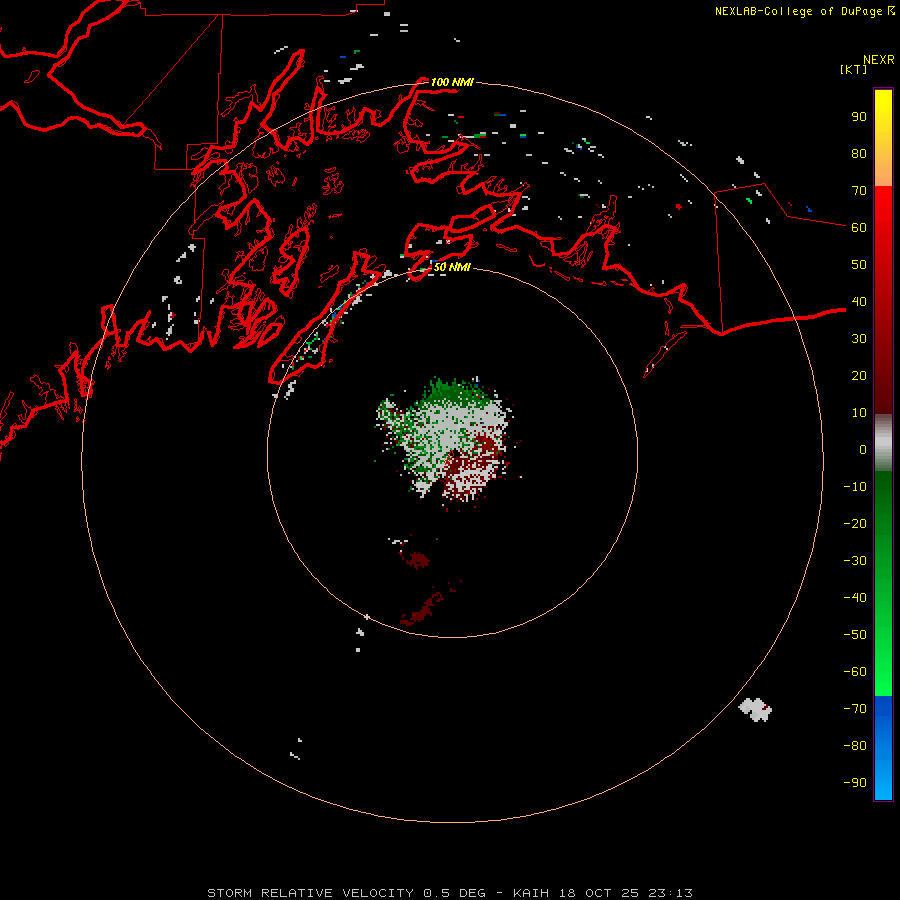Click the 80 value on the velocity scale
Screen dimensions: 900x900
[x=859, y=153]
